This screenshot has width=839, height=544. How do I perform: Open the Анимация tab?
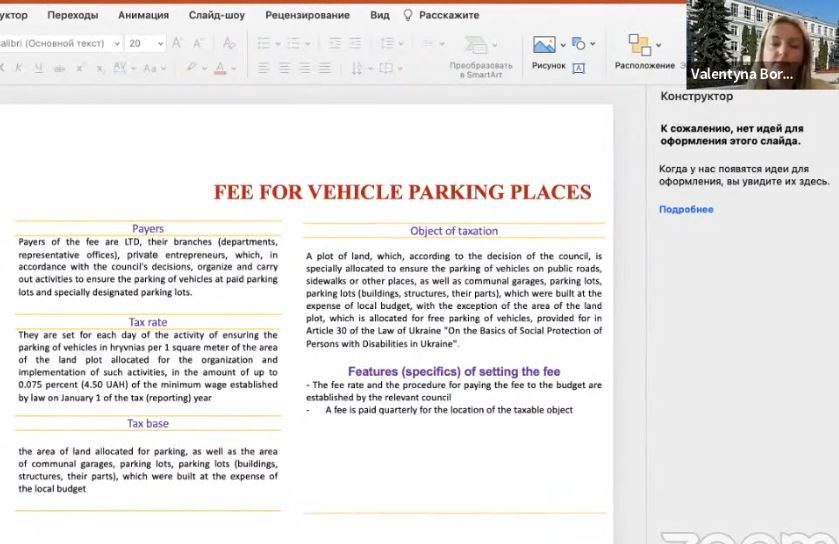(x=143, y=15)
